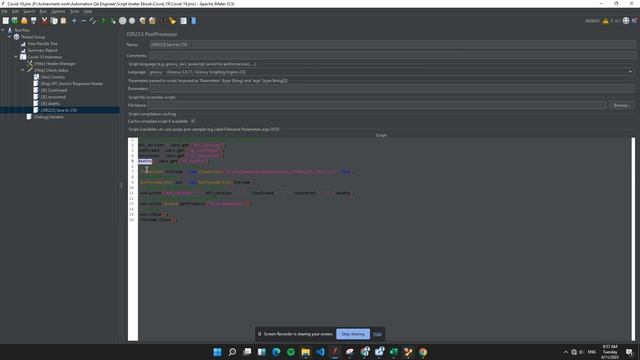The height and width of the screenshot is (360, 640).
Task: Click Stop sharing button
Action: coord(353,334)
